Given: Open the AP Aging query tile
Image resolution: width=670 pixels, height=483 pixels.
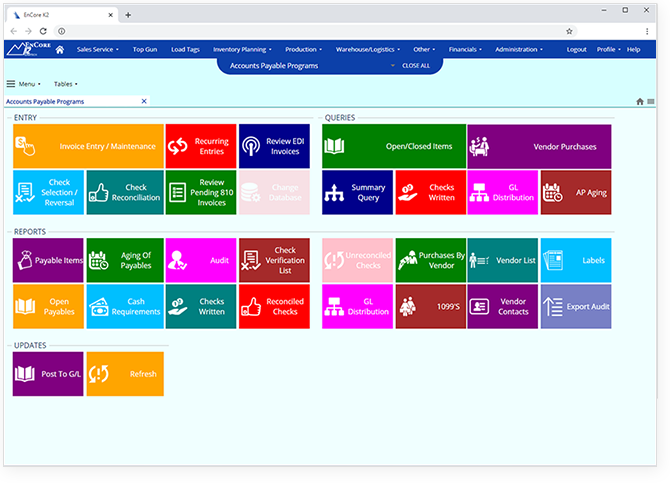Looking at the screenshot, I should point(576,192).
